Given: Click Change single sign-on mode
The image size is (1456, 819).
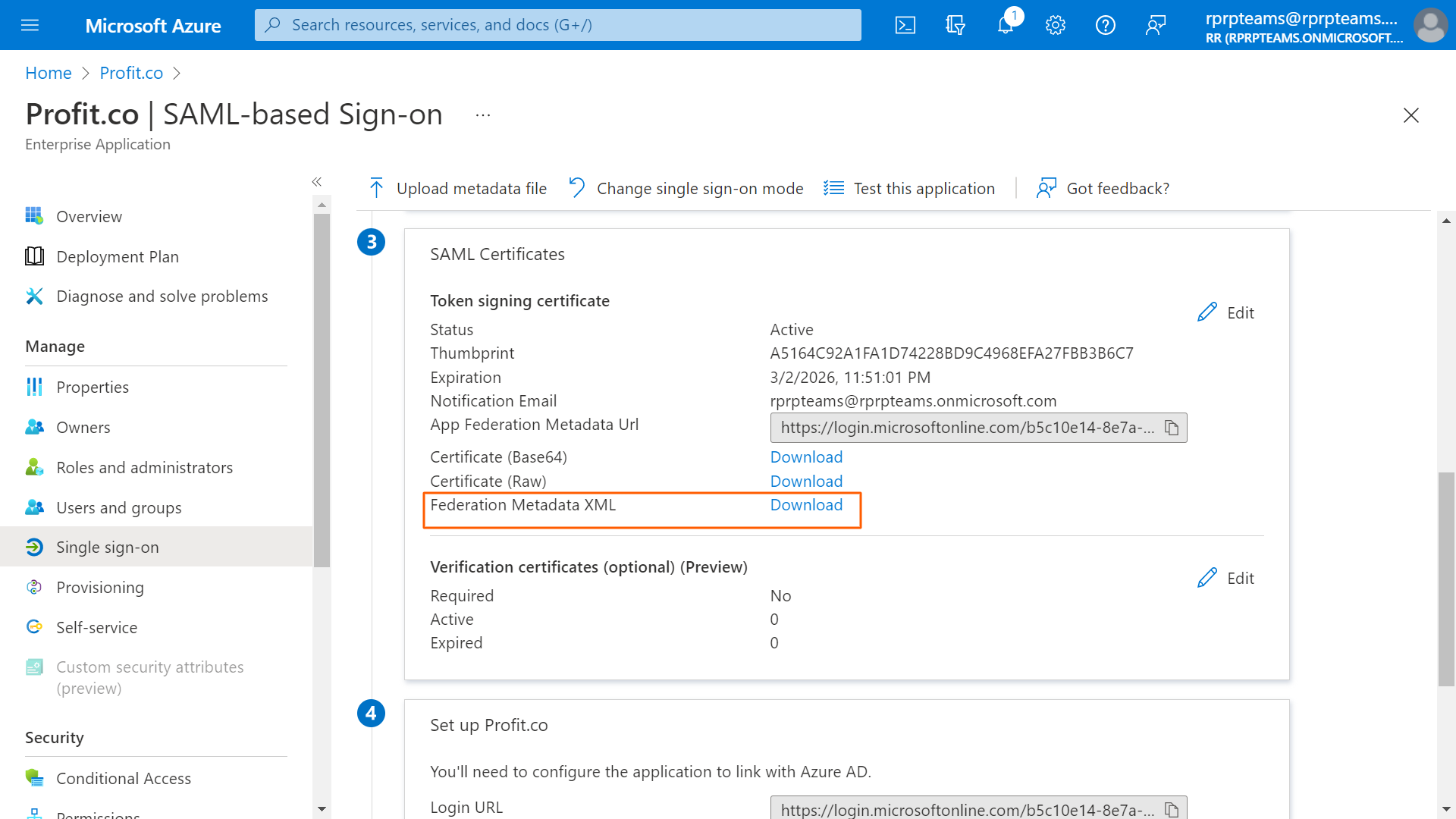Looking at the screenshot, I should pyautogui.click(x=686, y=188).
